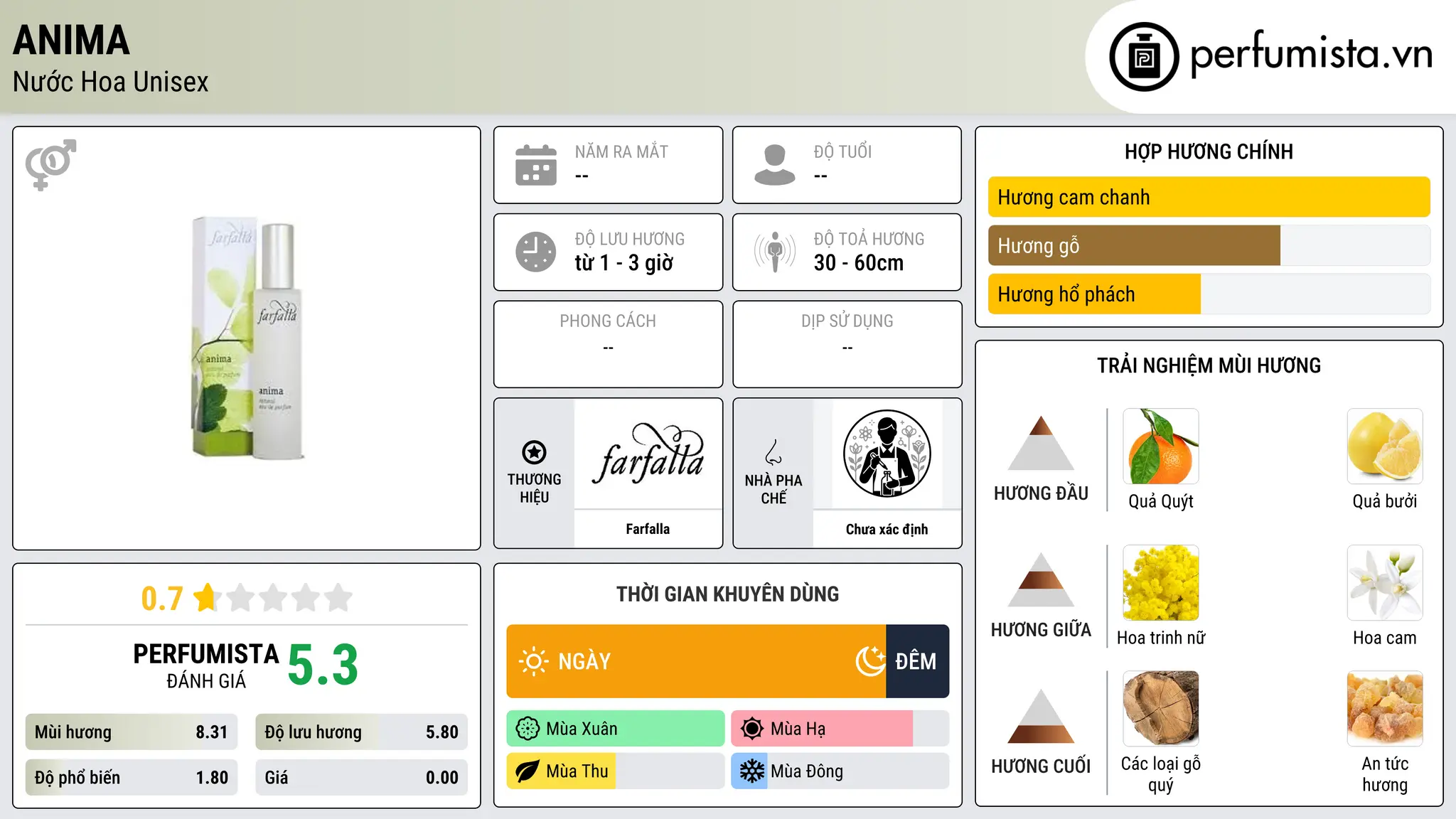Click the Nước Hoa Unisex subtitle
Image resolution: width=1456 pixels, height=819 pixels.
point(111,82)
